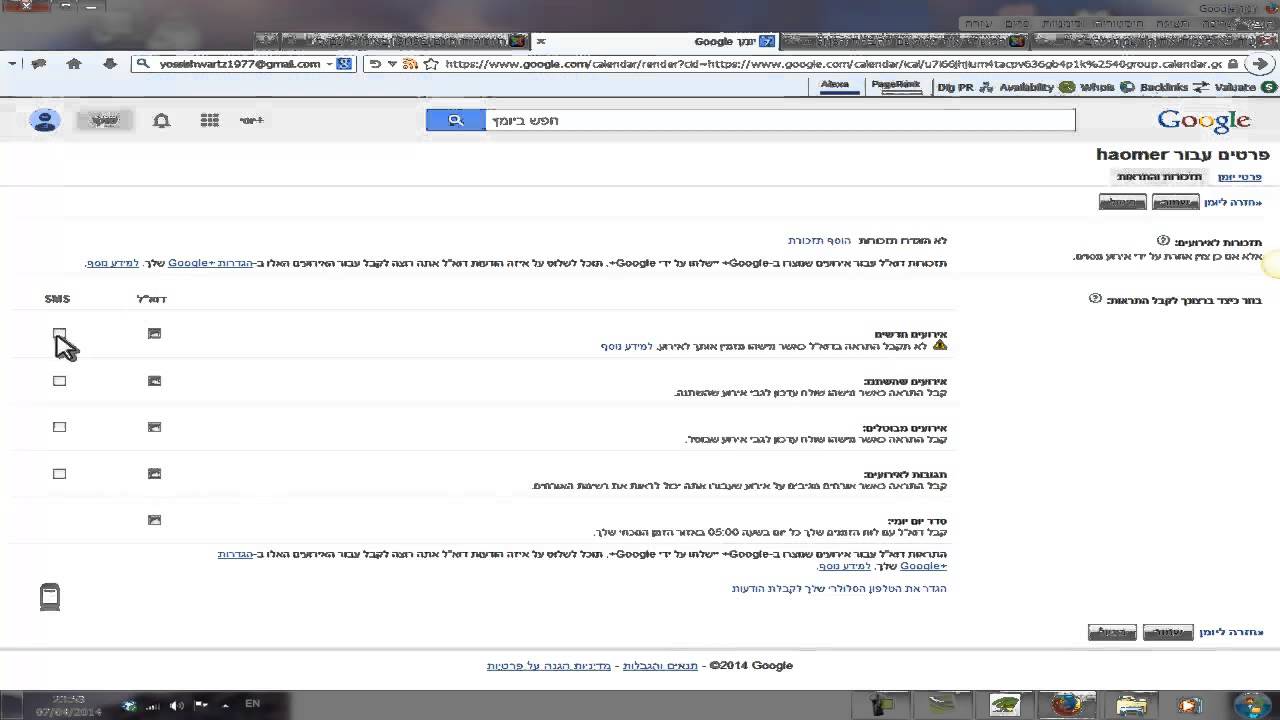
Task: Click the Firefox home icon
Action: pyautogui.click(x=74, y=64)
